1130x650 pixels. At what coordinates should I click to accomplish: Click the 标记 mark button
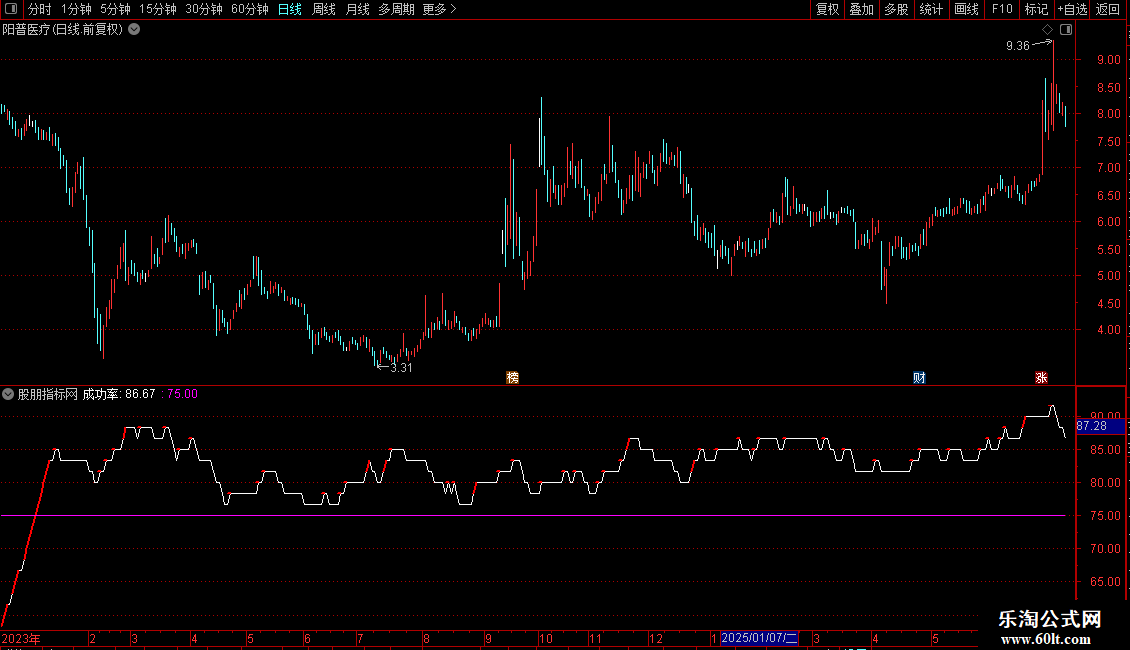1036,9
